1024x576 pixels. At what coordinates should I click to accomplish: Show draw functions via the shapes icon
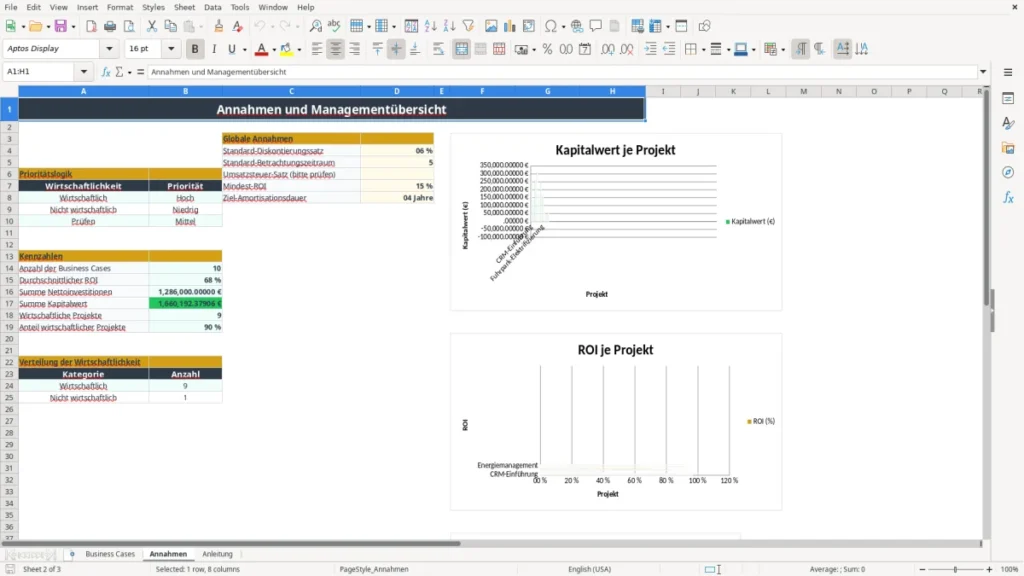click(x=704, y=26)
